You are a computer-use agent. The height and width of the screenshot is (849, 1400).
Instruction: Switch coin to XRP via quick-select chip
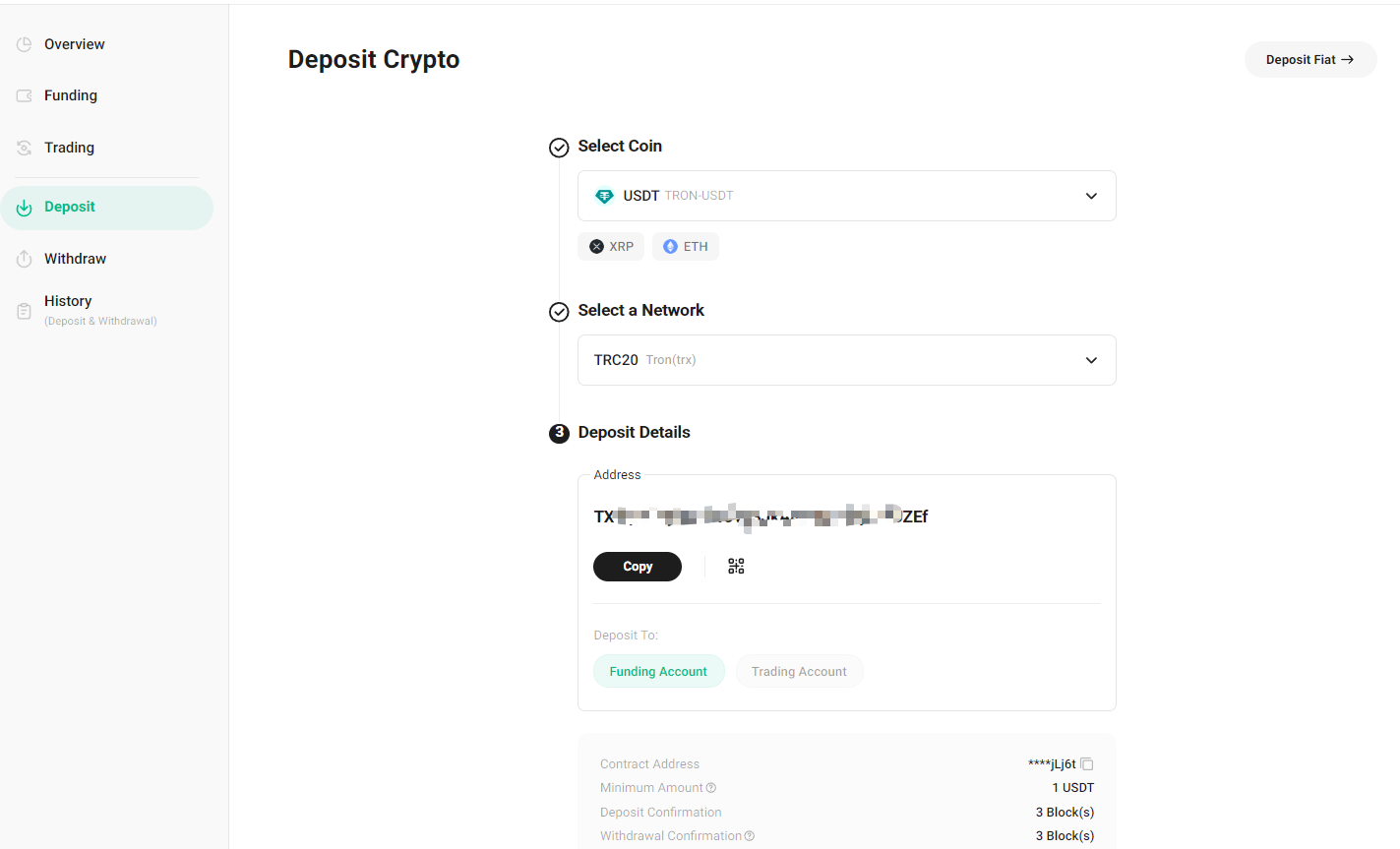click(610, 246)
